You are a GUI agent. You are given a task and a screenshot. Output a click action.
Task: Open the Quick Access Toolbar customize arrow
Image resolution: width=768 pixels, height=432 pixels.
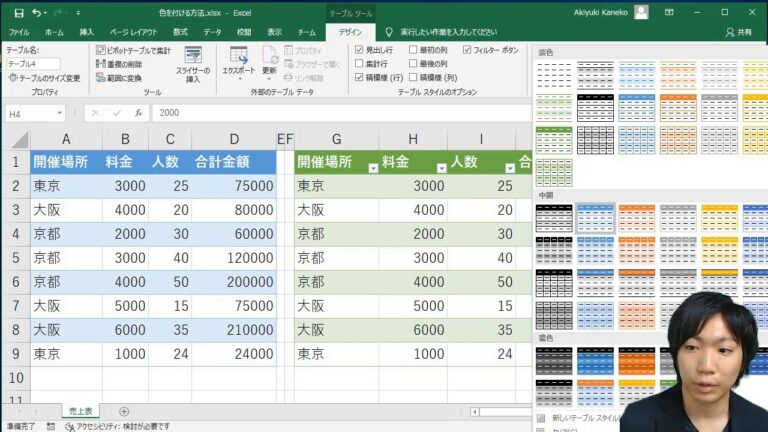pos(78,13)
